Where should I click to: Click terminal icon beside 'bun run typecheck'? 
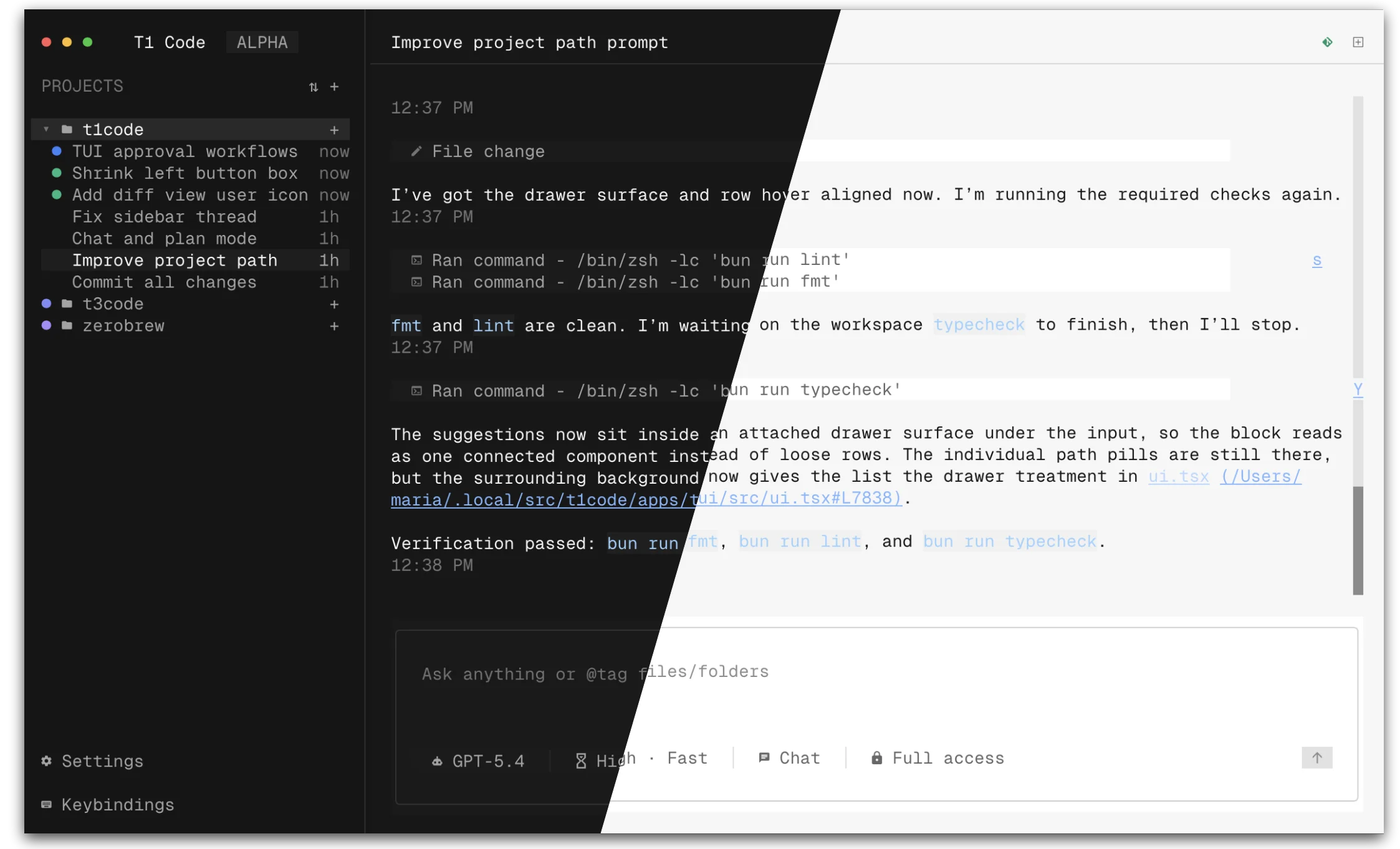point(416,391)
